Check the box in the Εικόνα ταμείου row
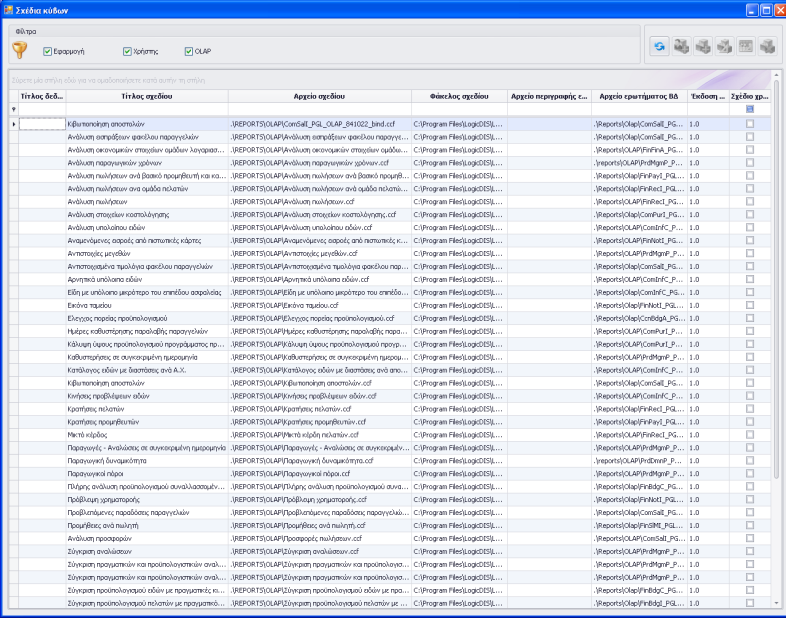Screen dimensions: 786x618 (750, 305)
